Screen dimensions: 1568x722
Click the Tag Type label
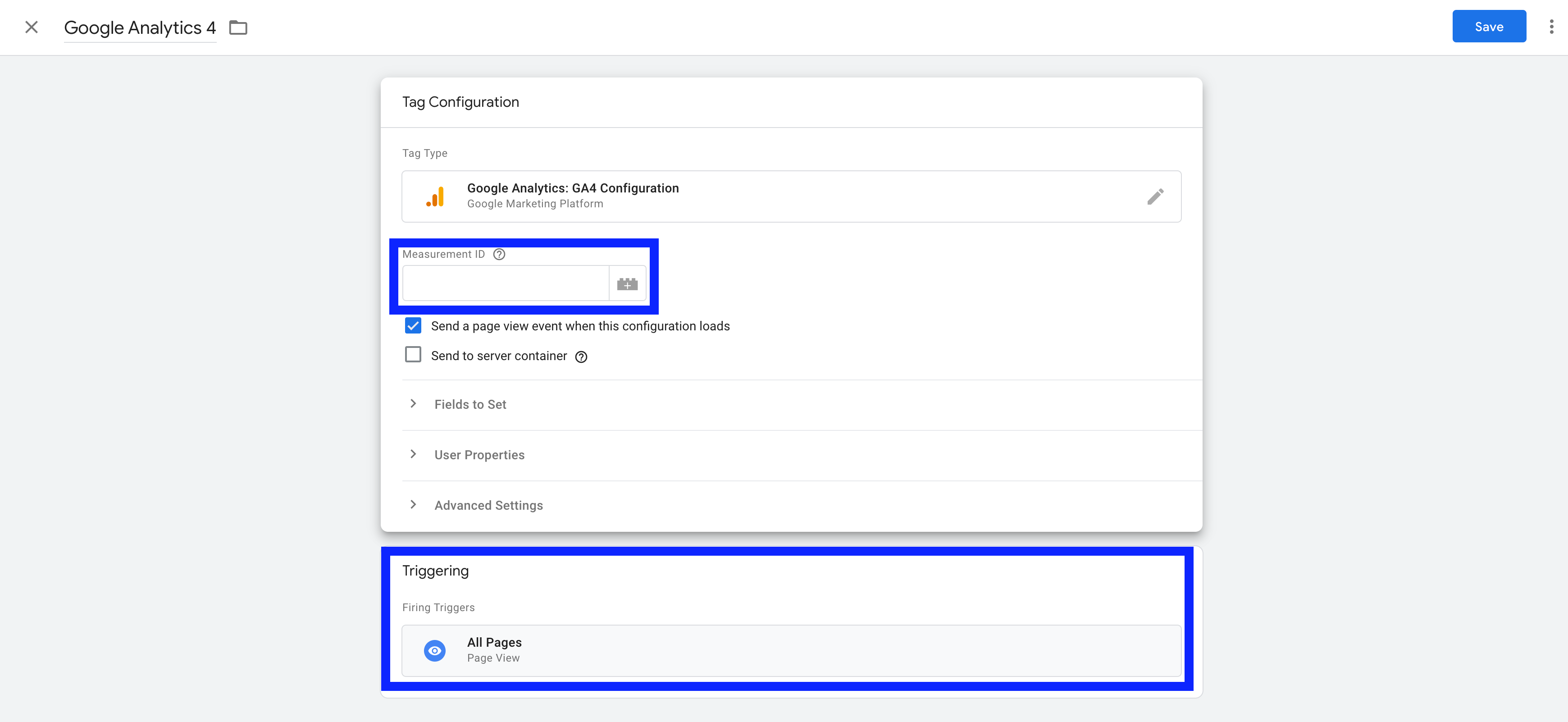point(425,153)
